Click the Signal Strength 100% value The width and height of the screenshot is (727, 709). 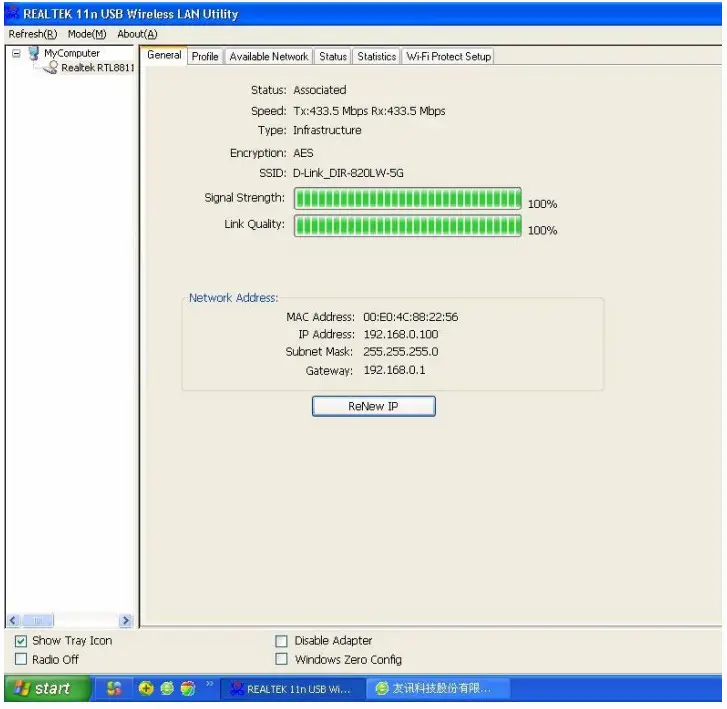point(542,204)
